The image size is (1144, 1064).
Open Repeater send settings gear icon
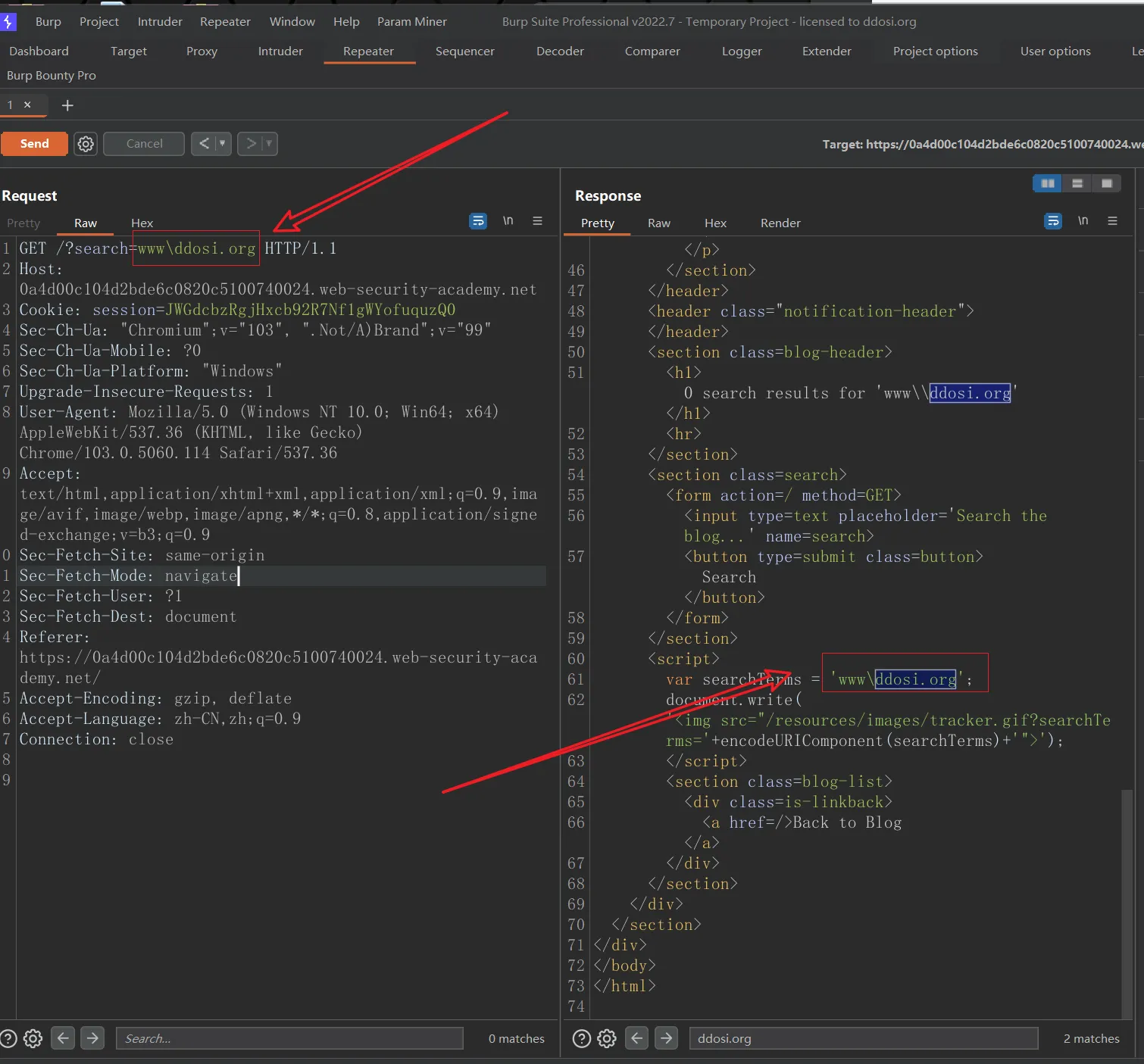[86, 144]
